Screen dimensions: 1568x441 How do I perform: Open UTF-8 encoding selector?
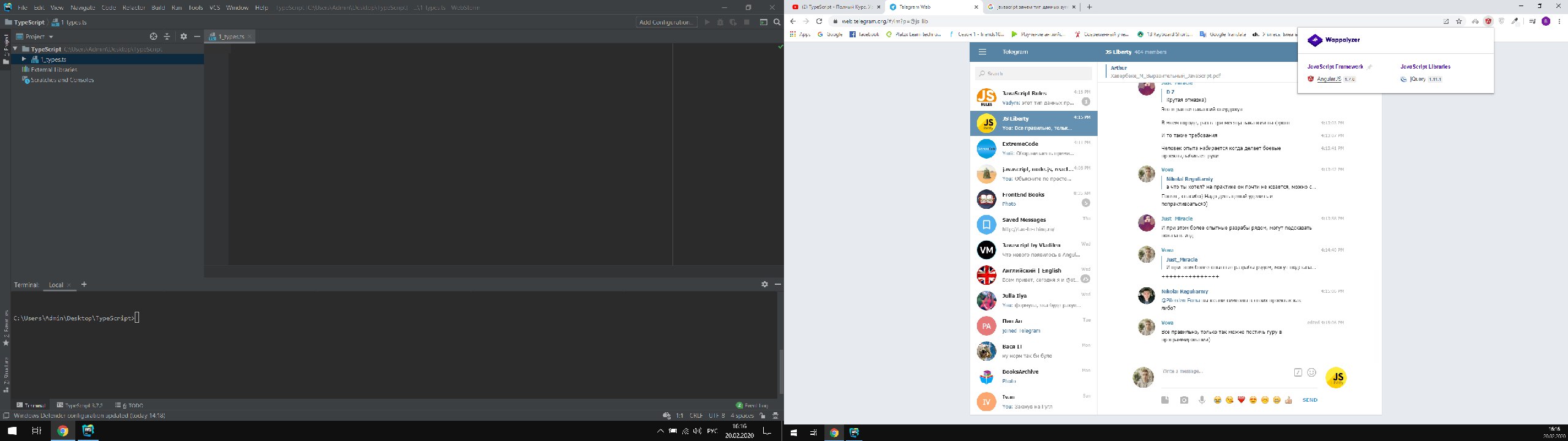(717, 415)
